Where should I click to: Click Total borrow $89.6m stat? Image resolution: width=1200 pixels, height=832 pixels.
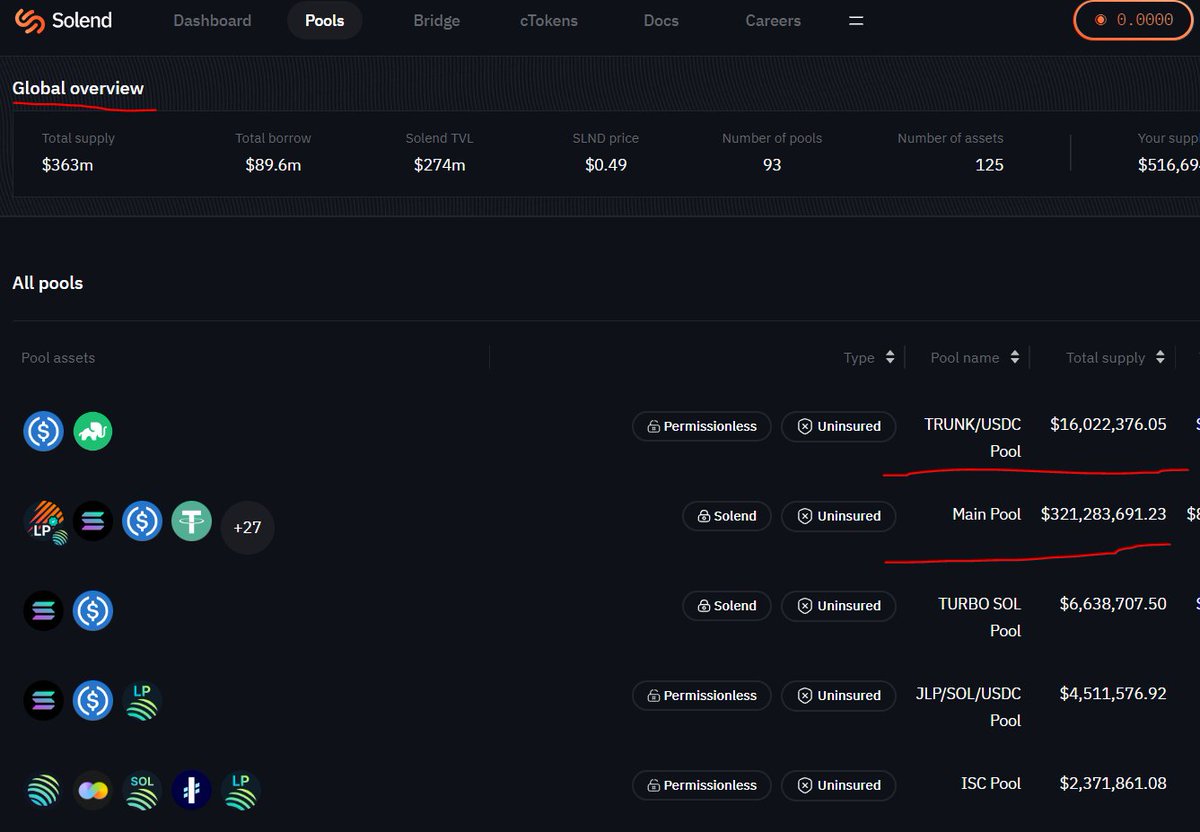click(x=273, y=152)
